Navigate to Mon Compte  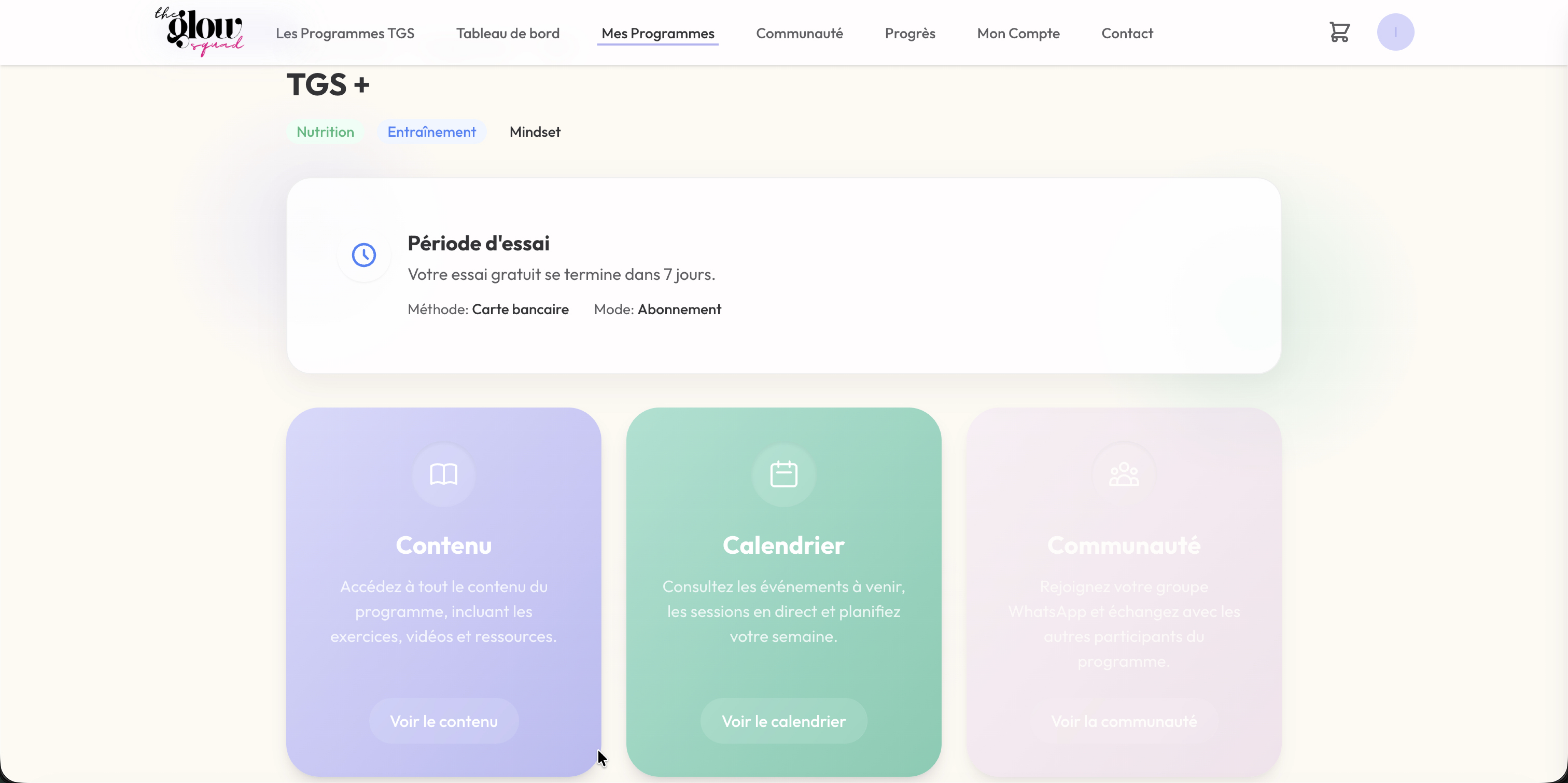click(1018, 34)
